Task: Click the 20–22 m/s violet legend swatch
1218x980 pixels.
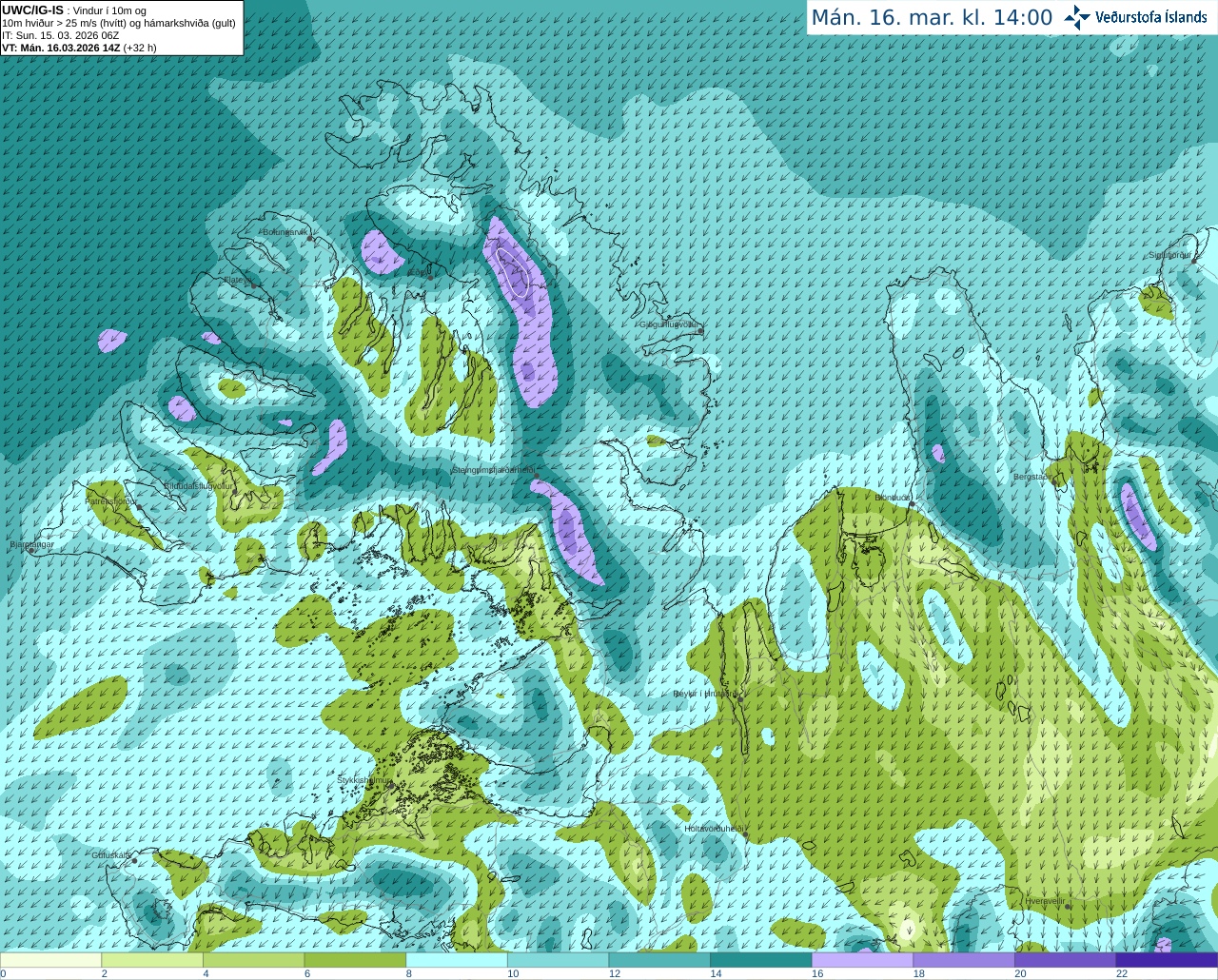Action: (x=1066, y=960)
